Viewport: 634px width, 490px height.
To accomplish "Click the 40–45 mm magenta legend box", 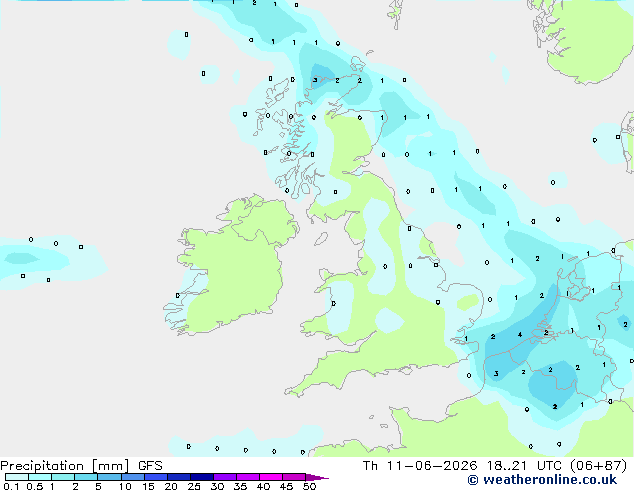I will tap(271, 477).
